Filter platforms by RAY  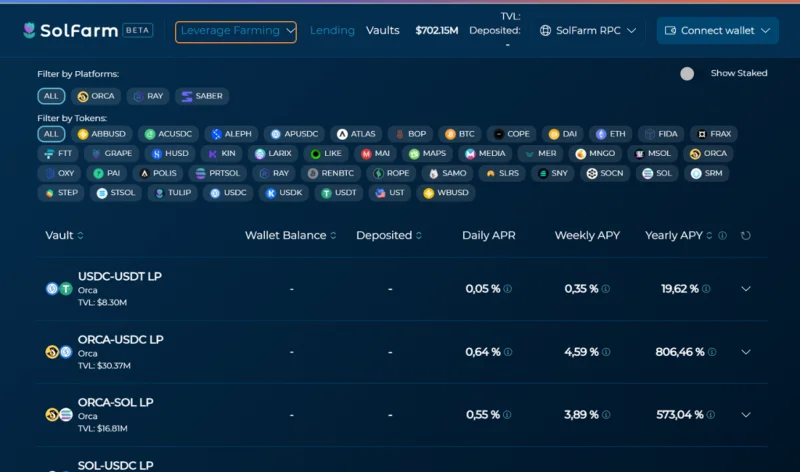[148, 96]
